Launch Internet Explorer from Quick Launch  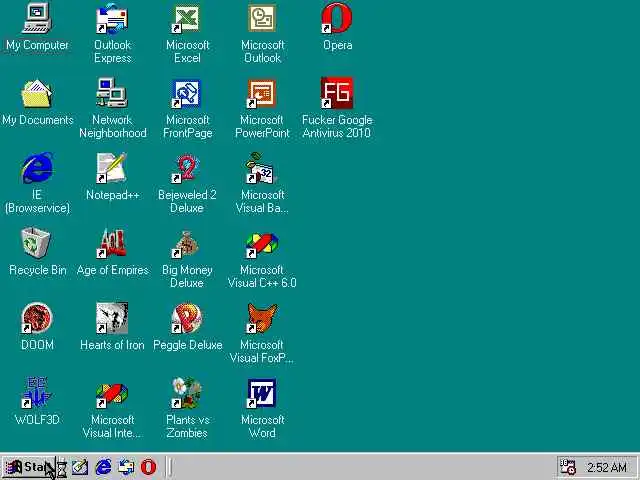103,467
